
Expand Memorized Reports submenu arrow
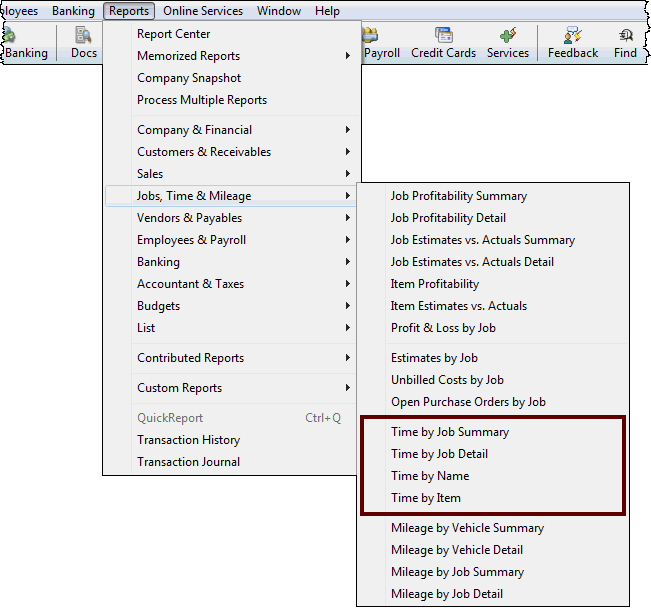(348, 56)
